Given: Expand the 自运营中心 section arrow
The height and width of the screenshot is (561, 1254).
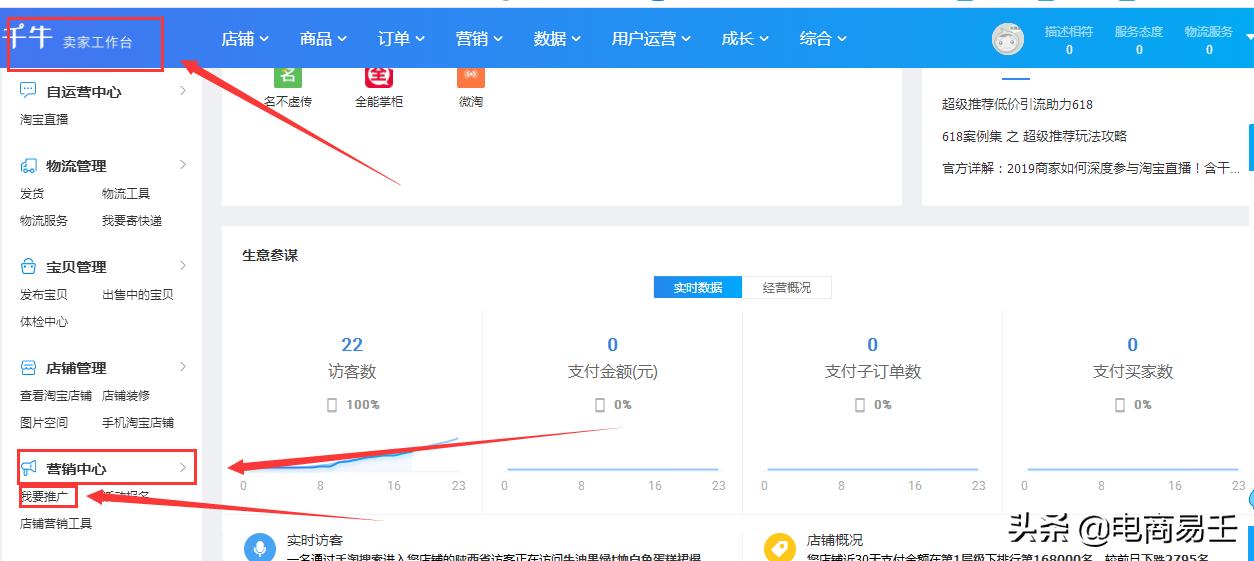Looking at the screenshot, I should point(183,91).
